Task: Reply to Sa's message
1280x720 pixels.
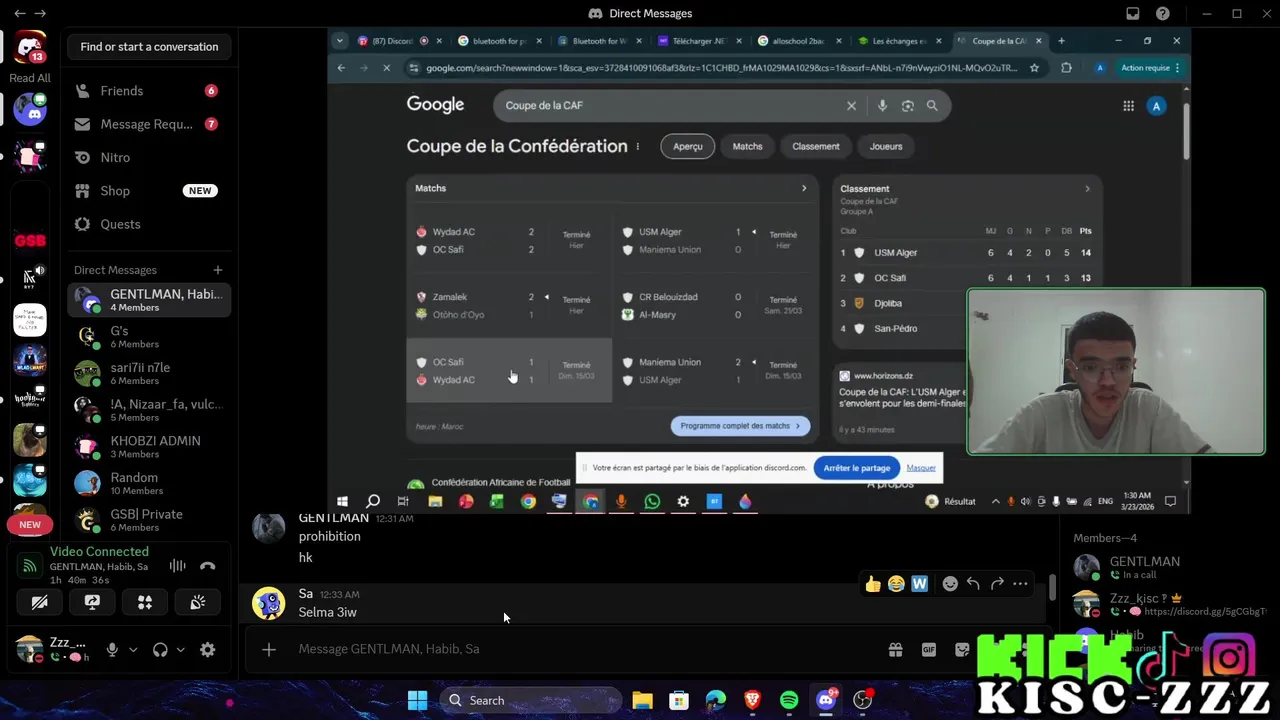Action: click(x=973, y=584)
